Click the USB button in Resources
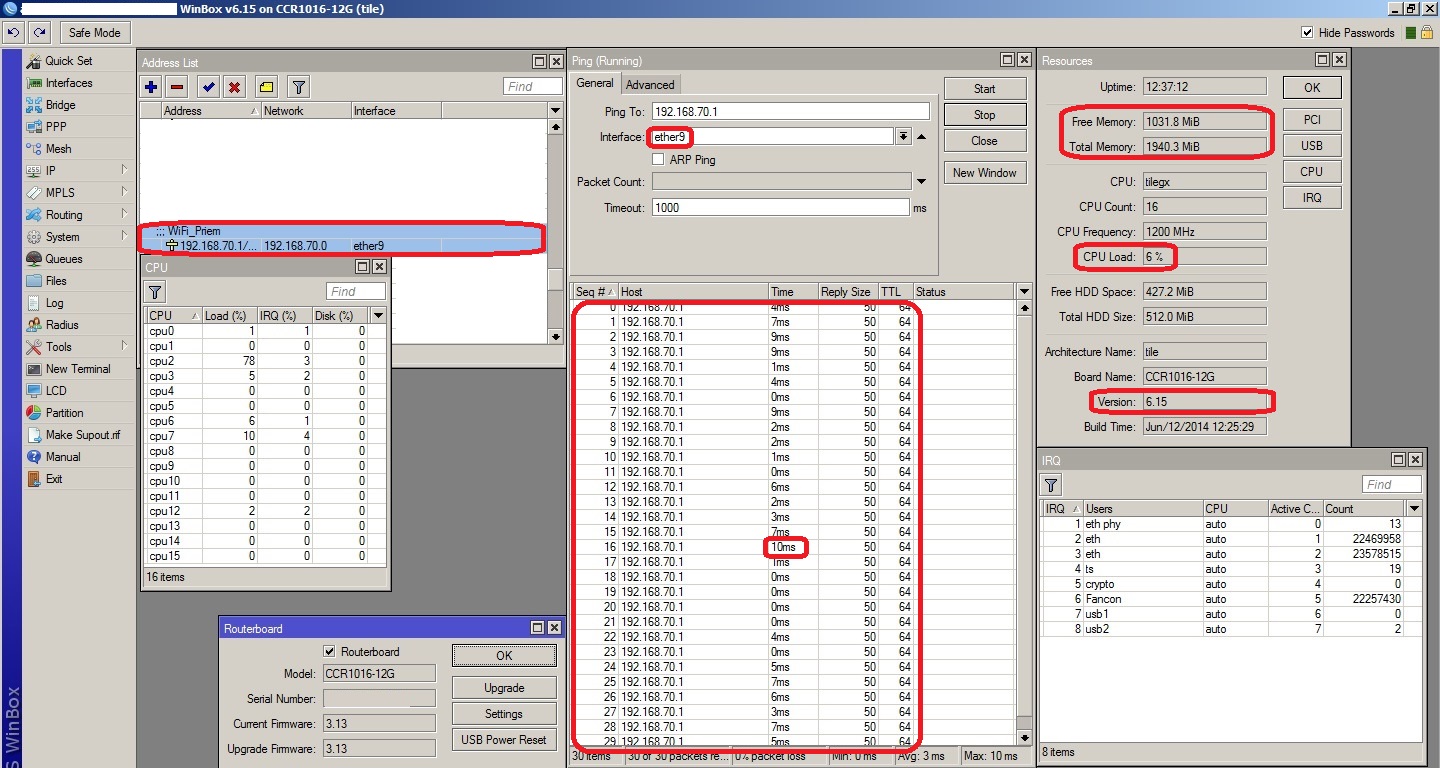1440x768 pixels. (x=1312, y=146)
